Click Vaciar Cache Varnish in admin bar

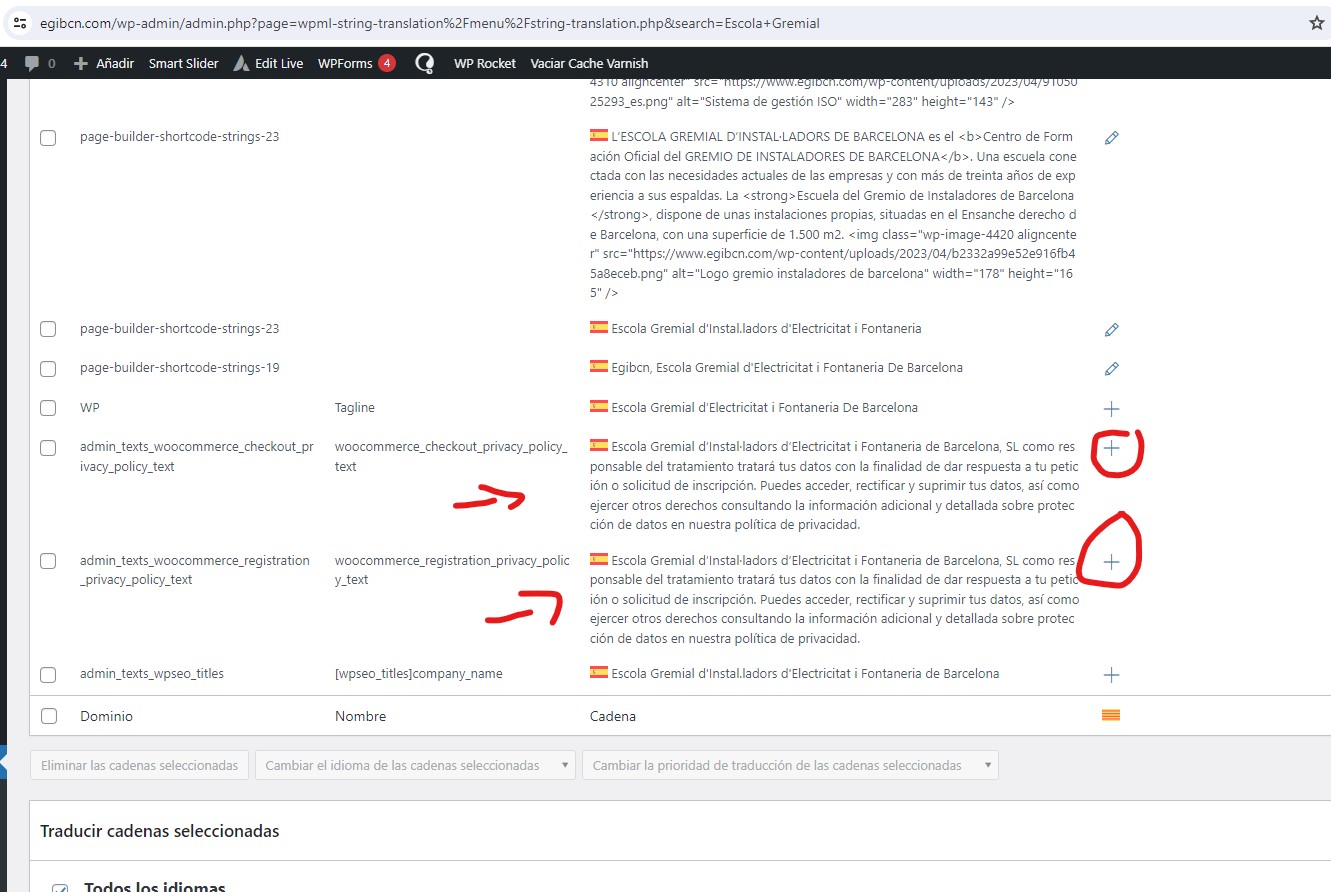coord(589,63)
